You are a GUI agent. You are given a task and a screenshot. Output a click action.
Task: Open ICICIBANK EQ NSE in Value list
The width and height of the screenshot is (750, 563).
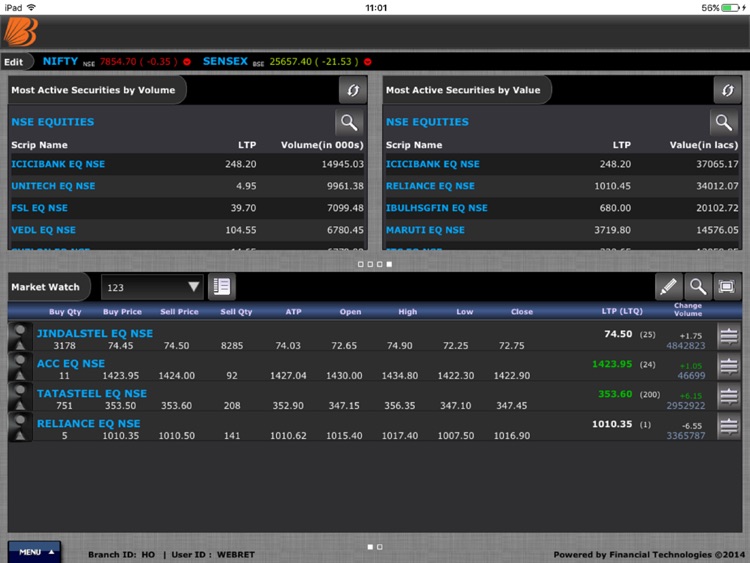(x=432, y=164)
